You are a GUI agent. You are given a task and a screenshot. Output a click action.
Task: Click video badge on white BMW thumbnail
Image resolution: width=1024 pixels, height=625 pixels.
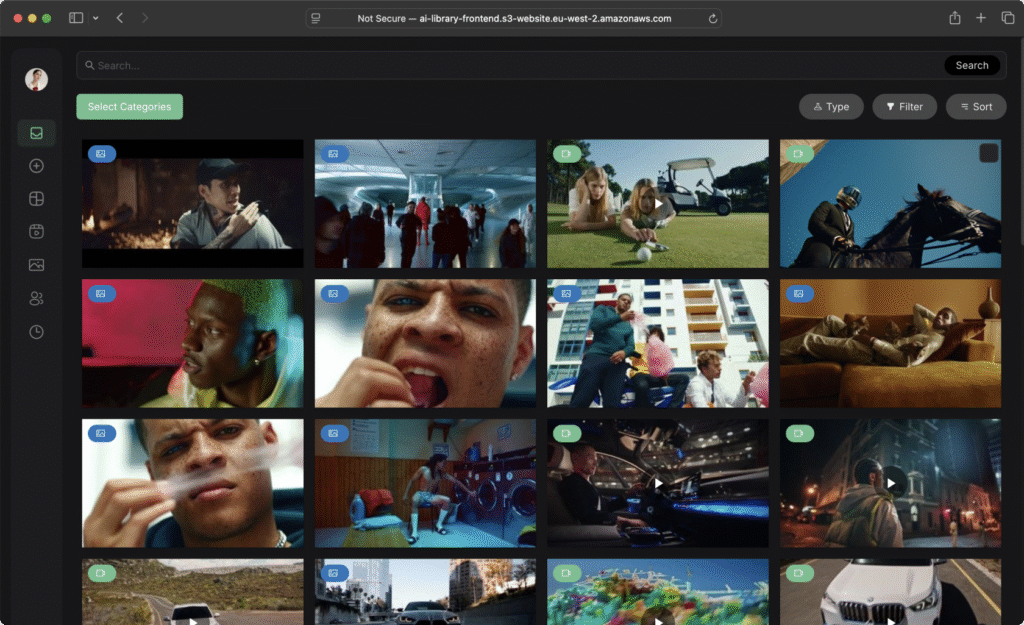click(799, 573)
